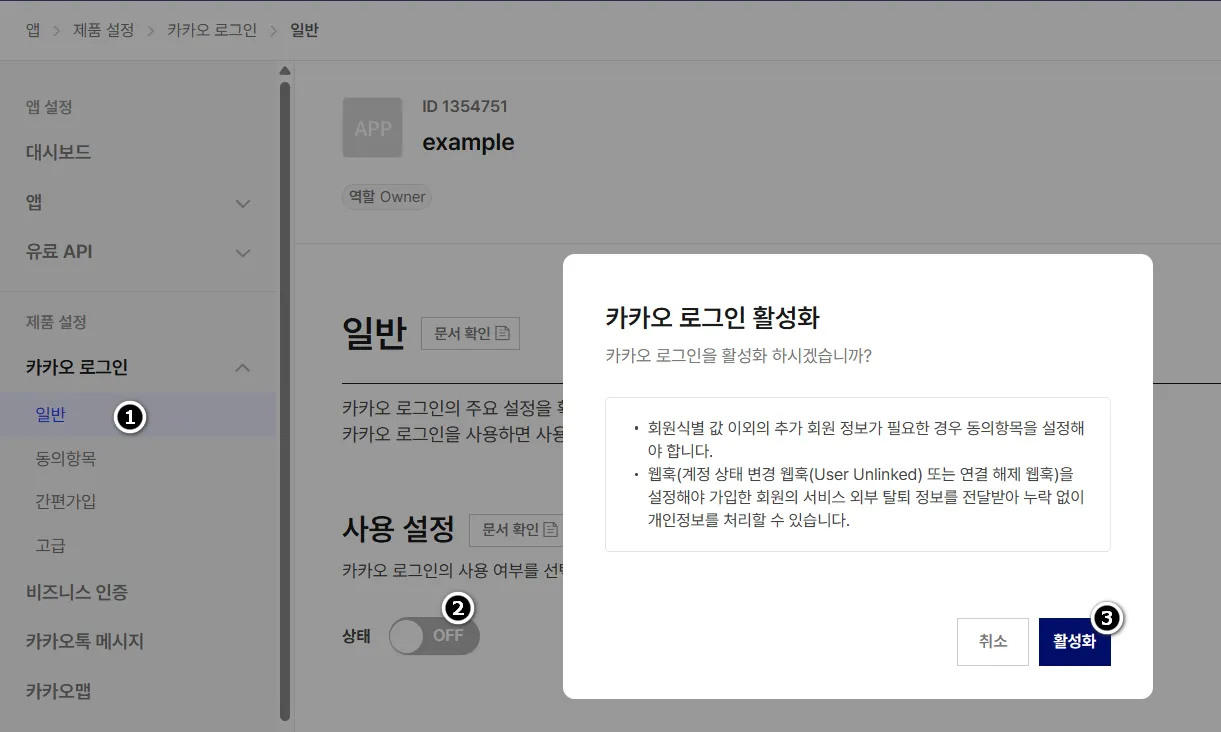Select 동의항목 in the sidebar

[x=65, y=459]
